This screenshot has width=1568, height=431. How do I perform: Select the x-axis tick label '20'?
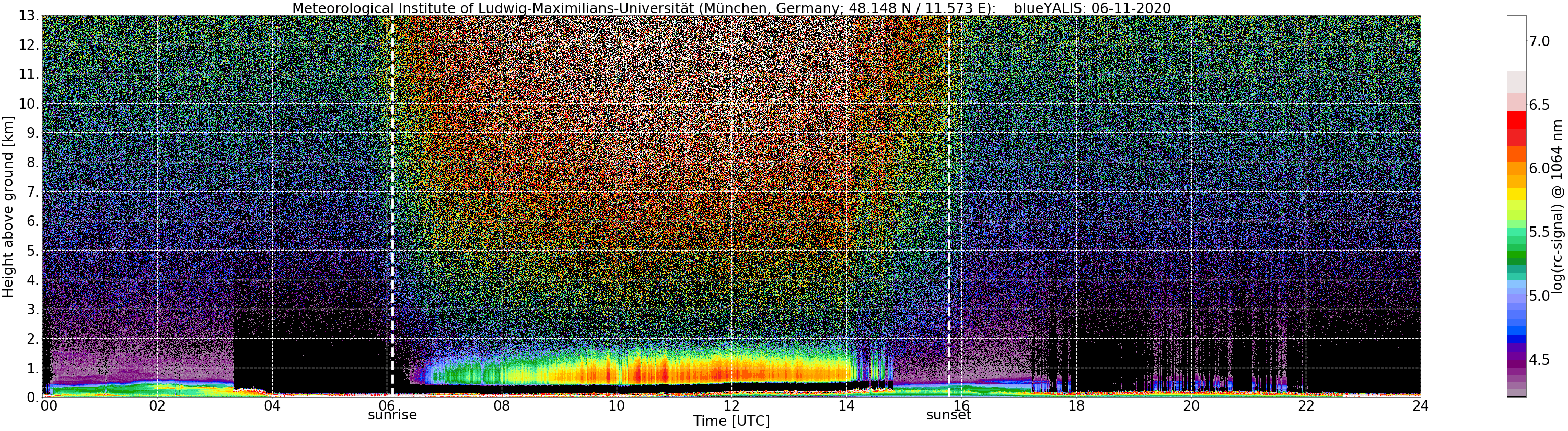(1191, 406)
